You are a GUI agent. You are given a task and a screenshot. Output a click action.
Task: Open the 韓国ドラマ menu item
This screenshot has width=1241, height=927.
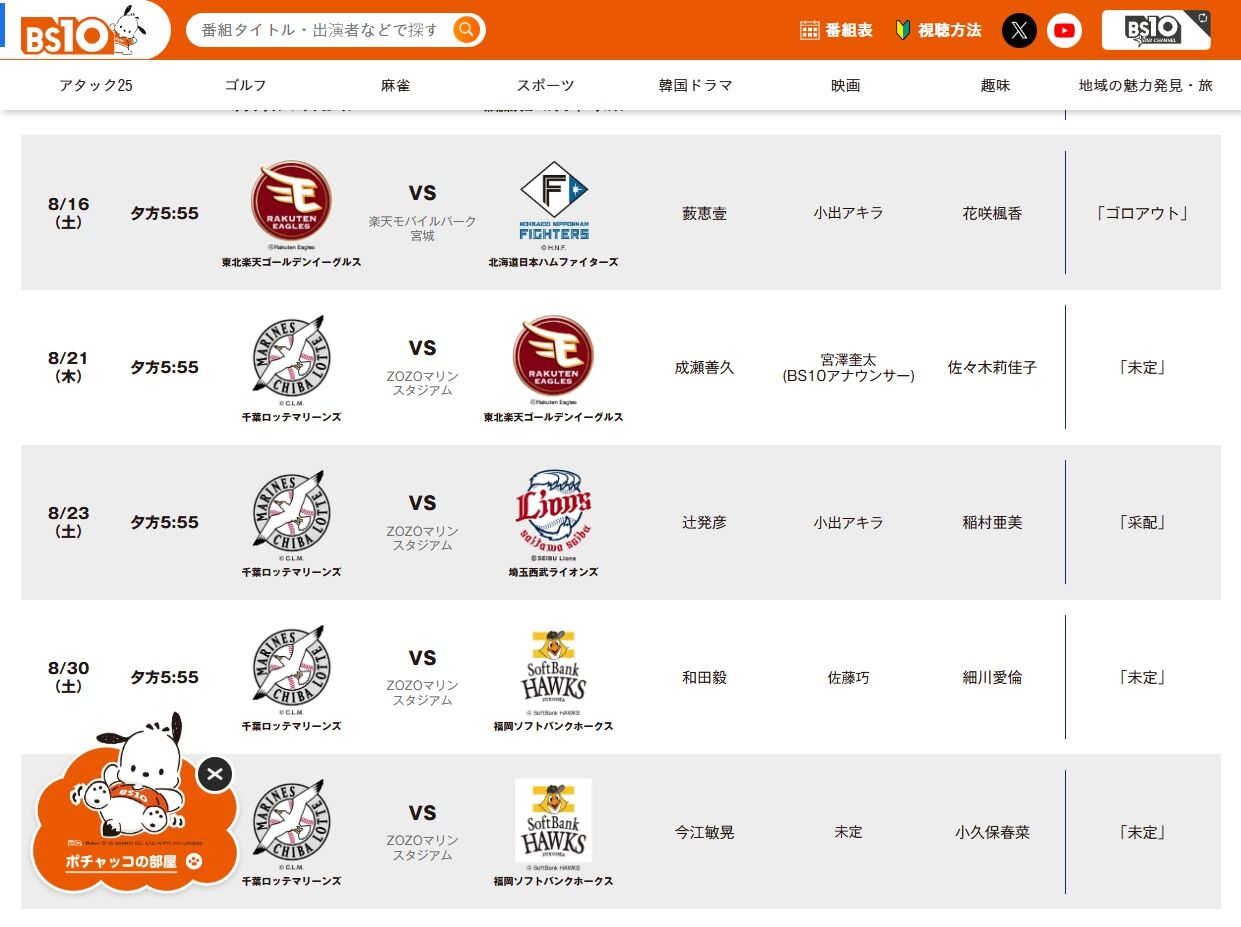[696, 85]
